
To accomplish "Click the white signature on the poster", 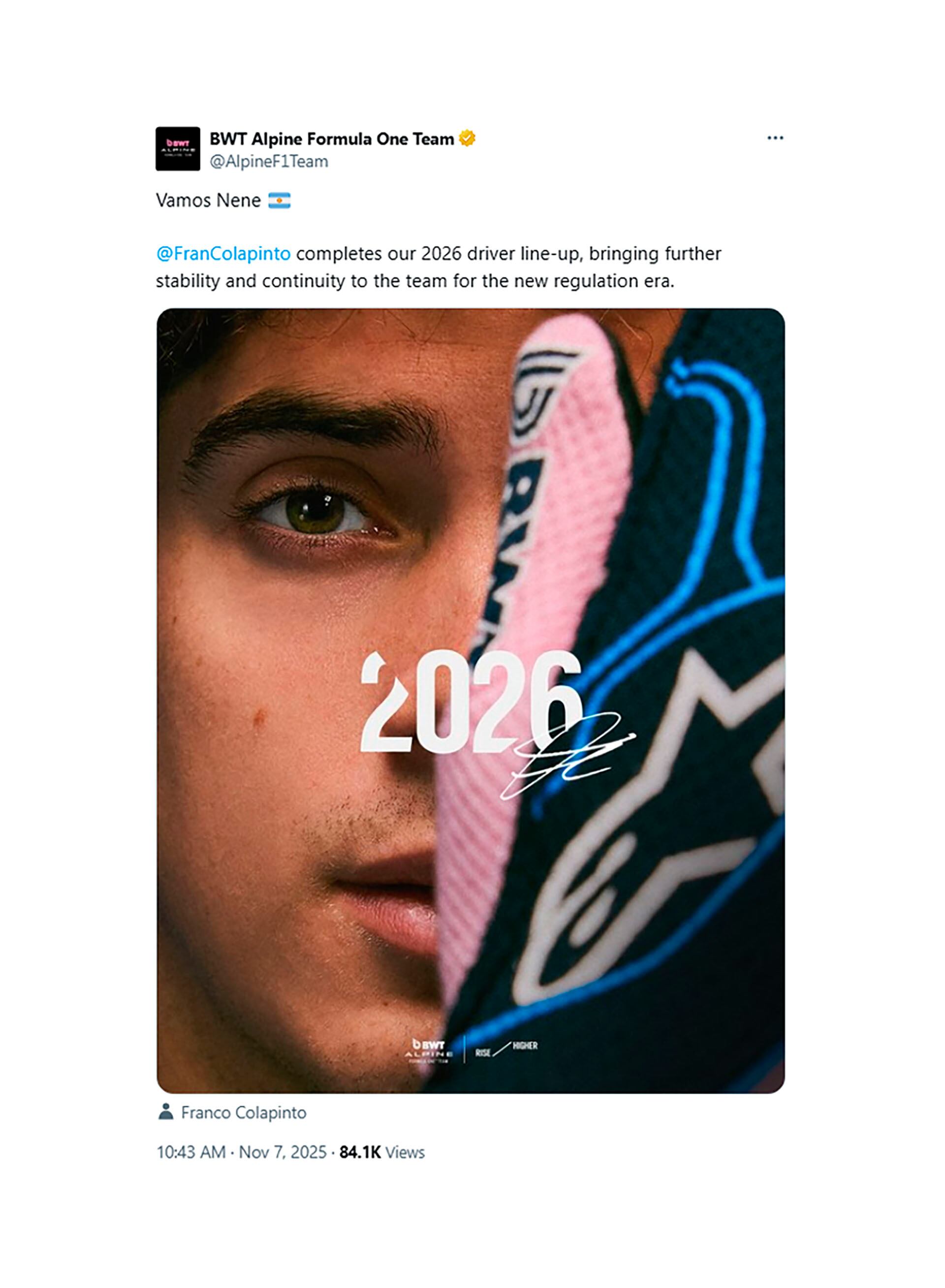I will 567,755.
